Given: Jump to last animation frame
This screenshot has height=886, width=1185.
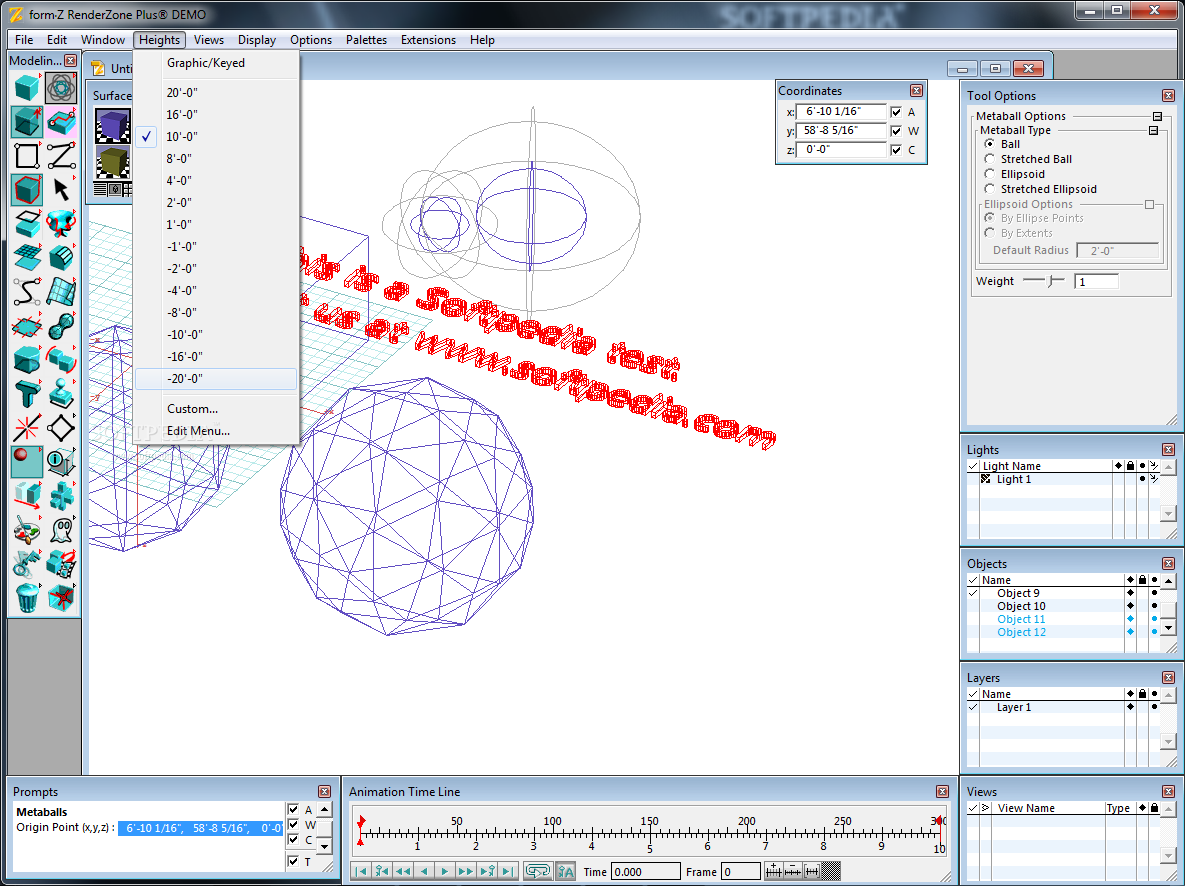Looking at the screenshot, I should (x=508, y=871).
